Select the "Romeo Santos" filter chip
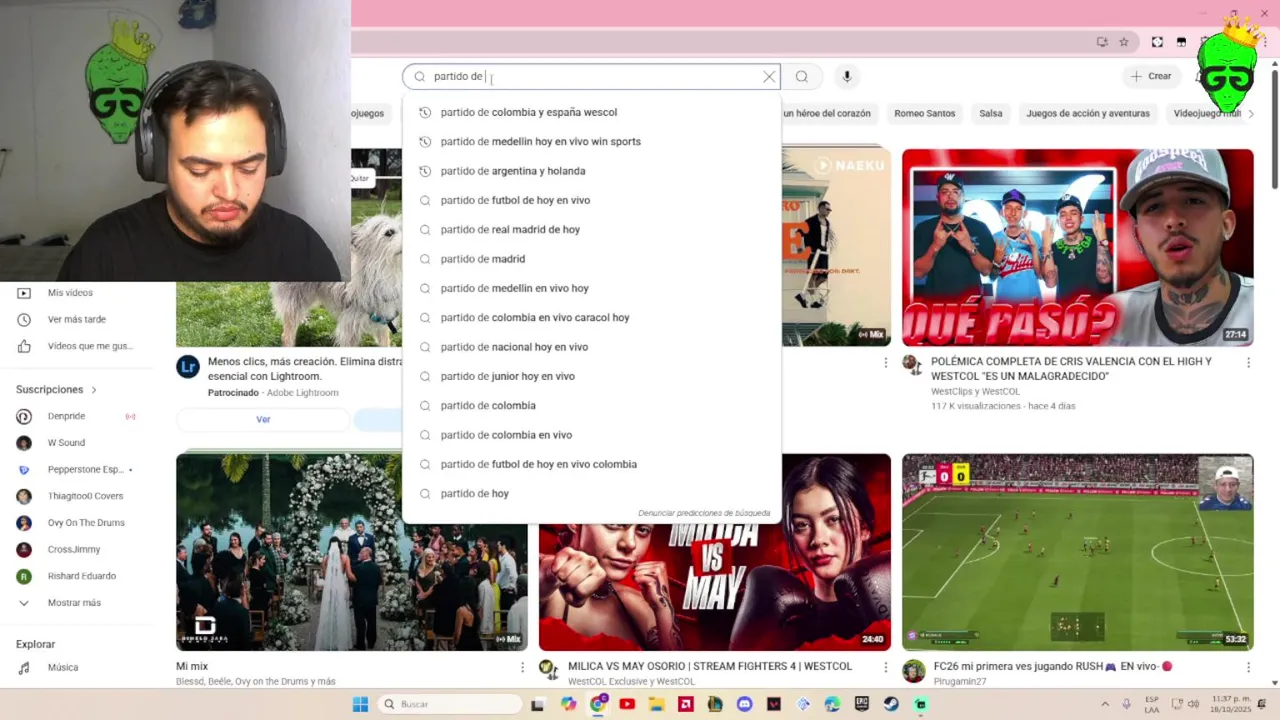 pyautogui.click(x=925, y=113)
